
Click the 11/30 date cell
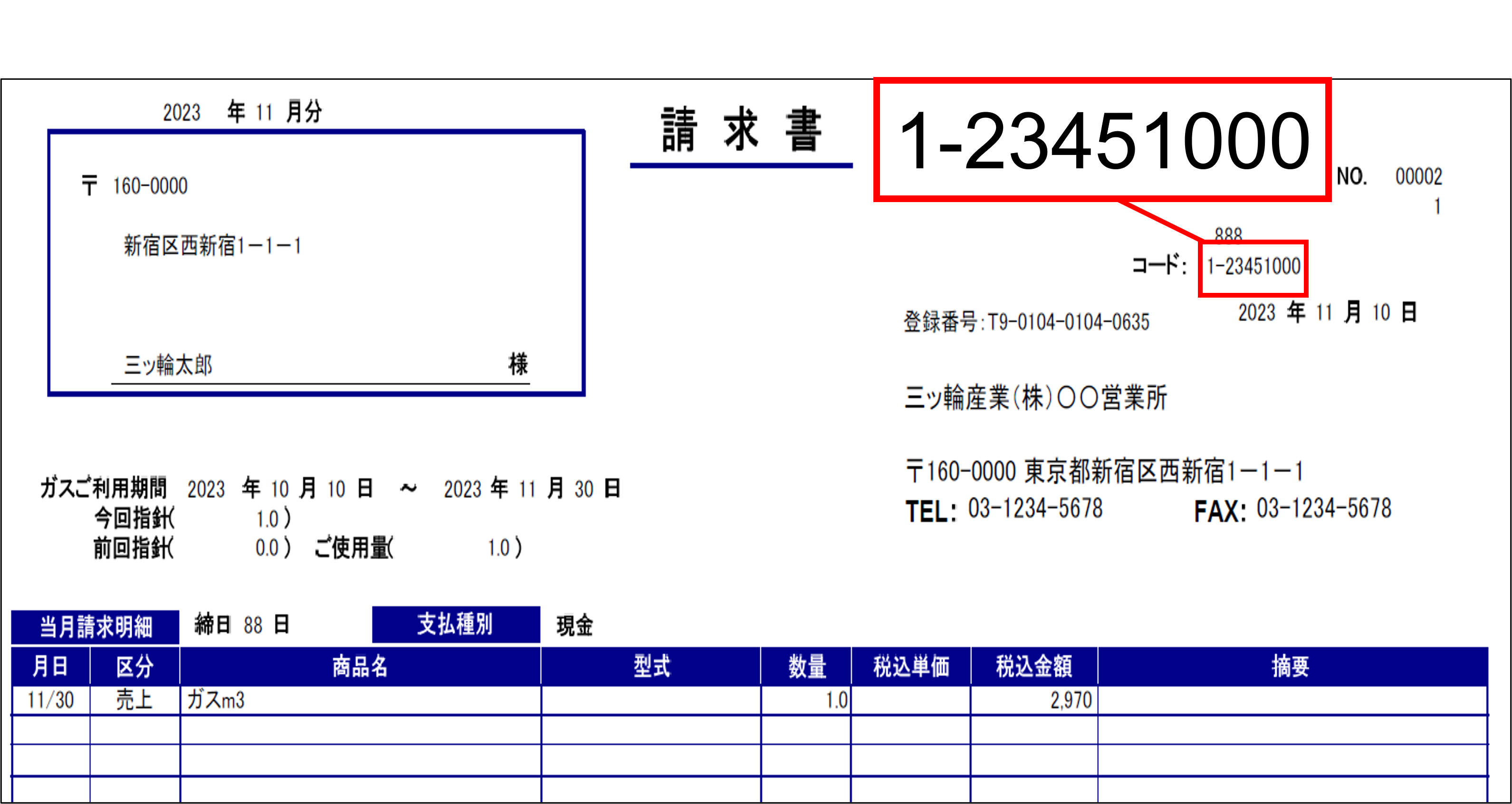[x=50, y=700]
